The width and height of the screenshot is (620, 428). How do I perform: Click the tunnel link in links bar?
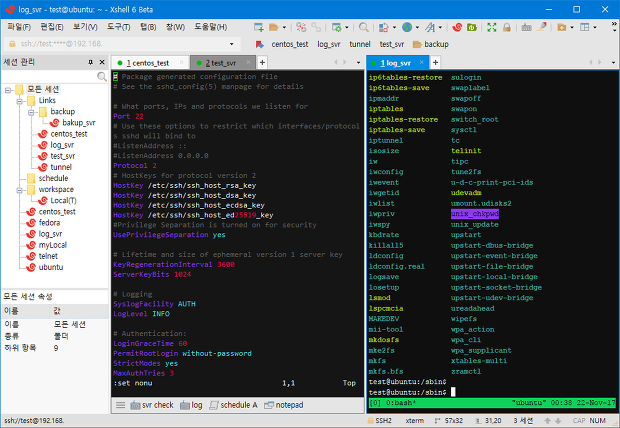(360, 44)
